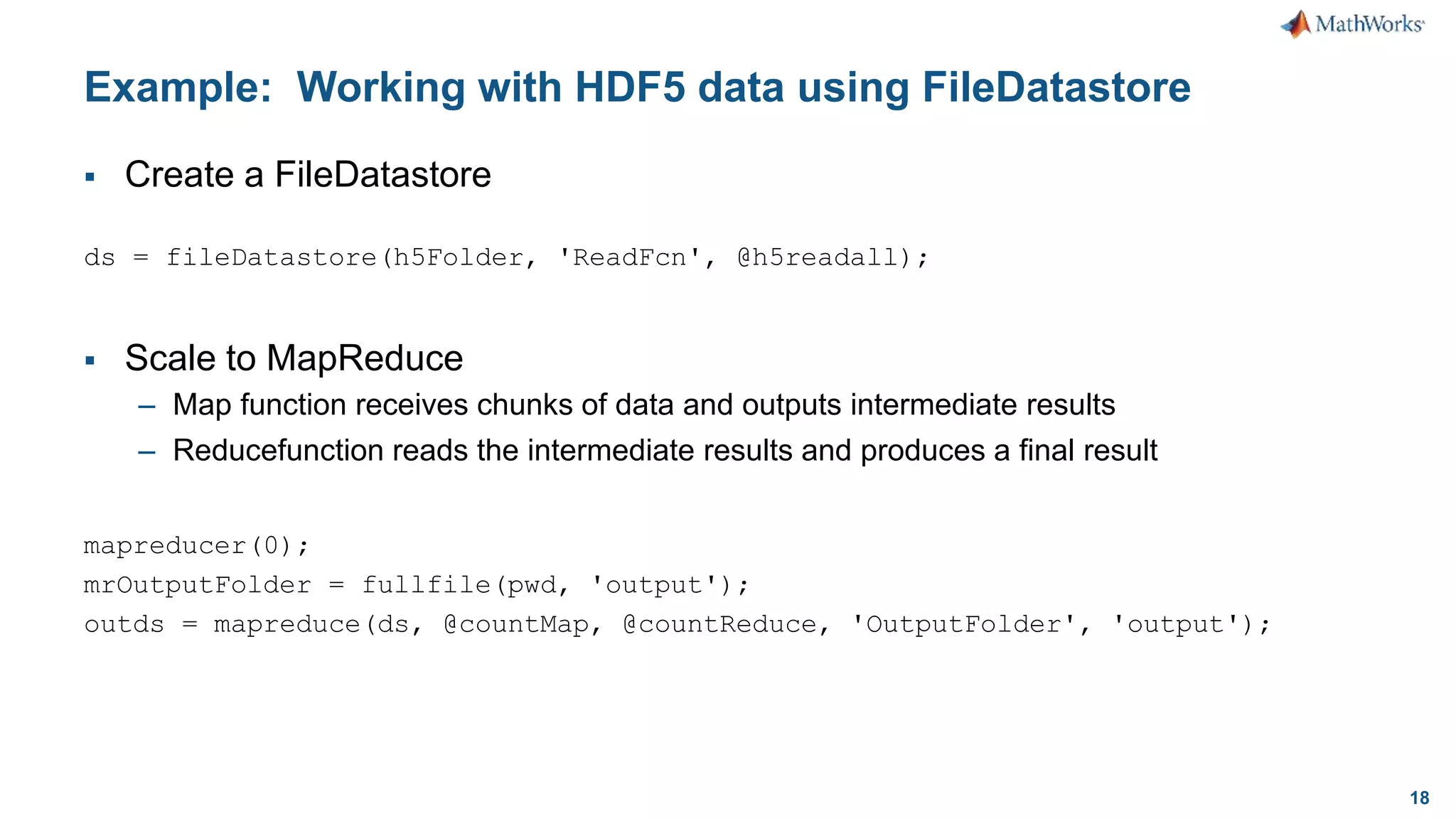Screen dimensions: 1456x819
Task: Click the bullet square beside Create a FileDatastore
Action: [x=90, y=177]
